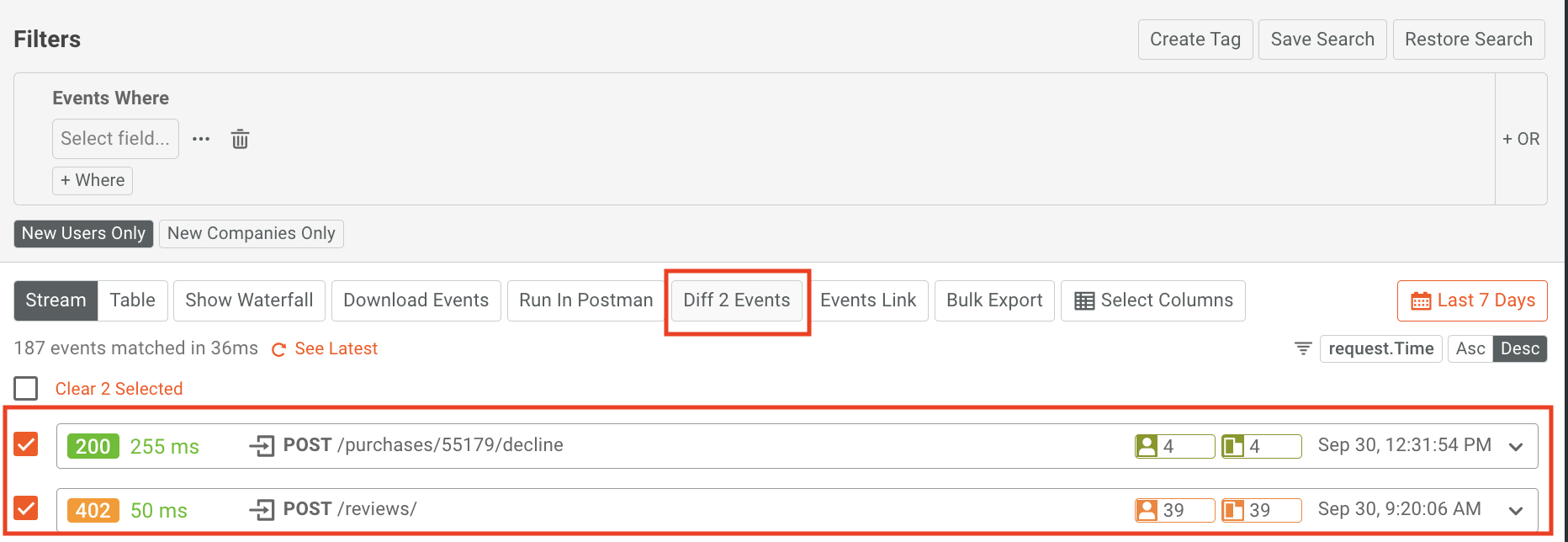
Task: Open the Select field dropdown
Action: click(115, 138)
